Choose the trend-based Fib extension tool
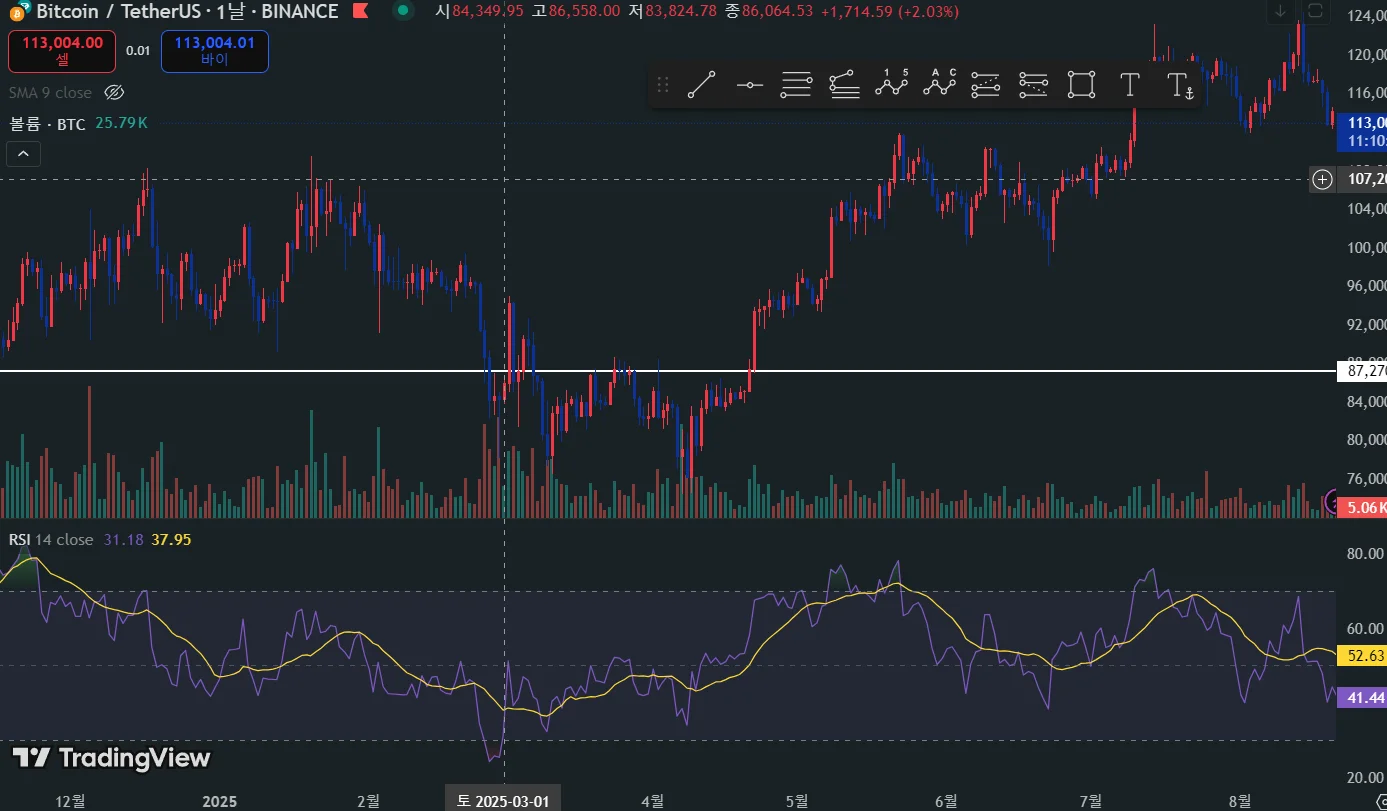 click(x=844, y=85)
